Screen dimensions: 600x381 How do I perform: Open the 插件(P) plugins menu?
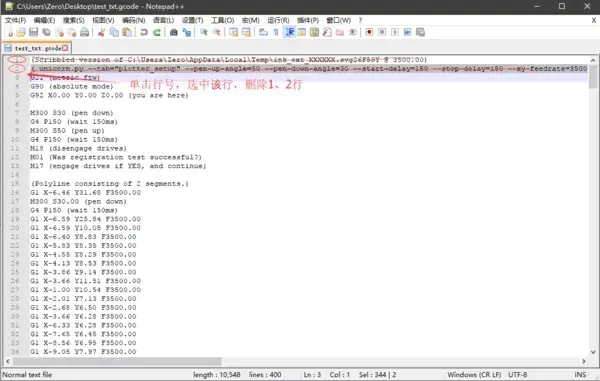[x=308, y=20]
